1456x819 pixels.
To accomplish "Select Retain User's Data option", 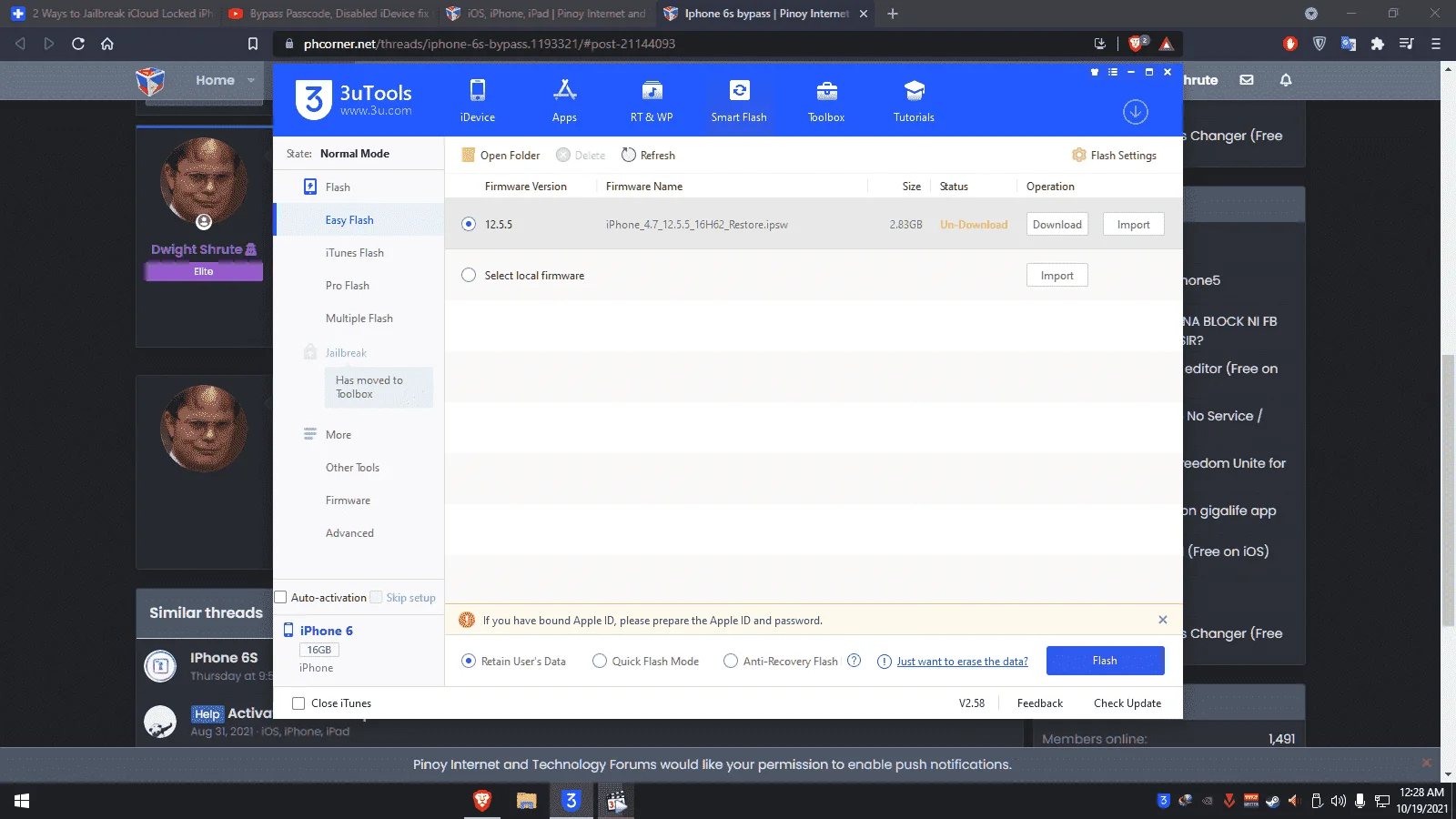I will (469, 661).
